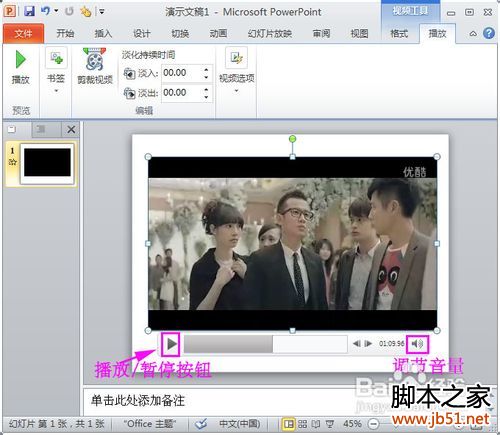Click the PowerPoint application icon
The height and width of the screenshot is (435, 500).
[10, 11]
